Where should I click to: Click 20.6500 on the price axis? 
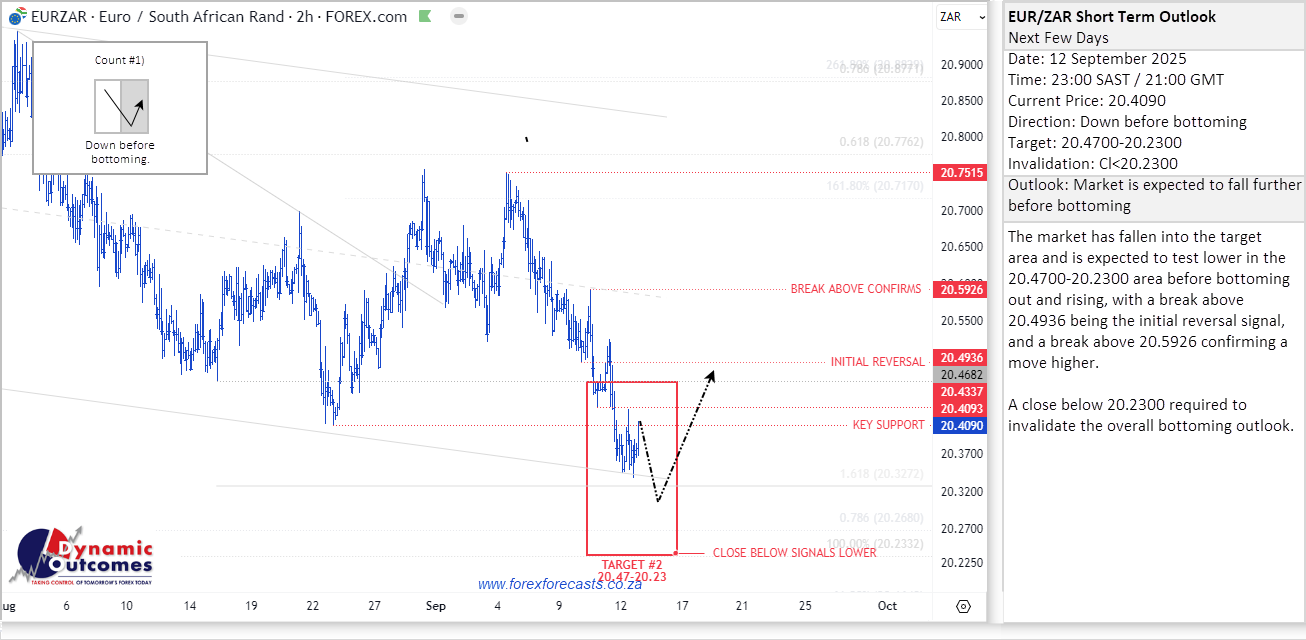click(961, 247)
